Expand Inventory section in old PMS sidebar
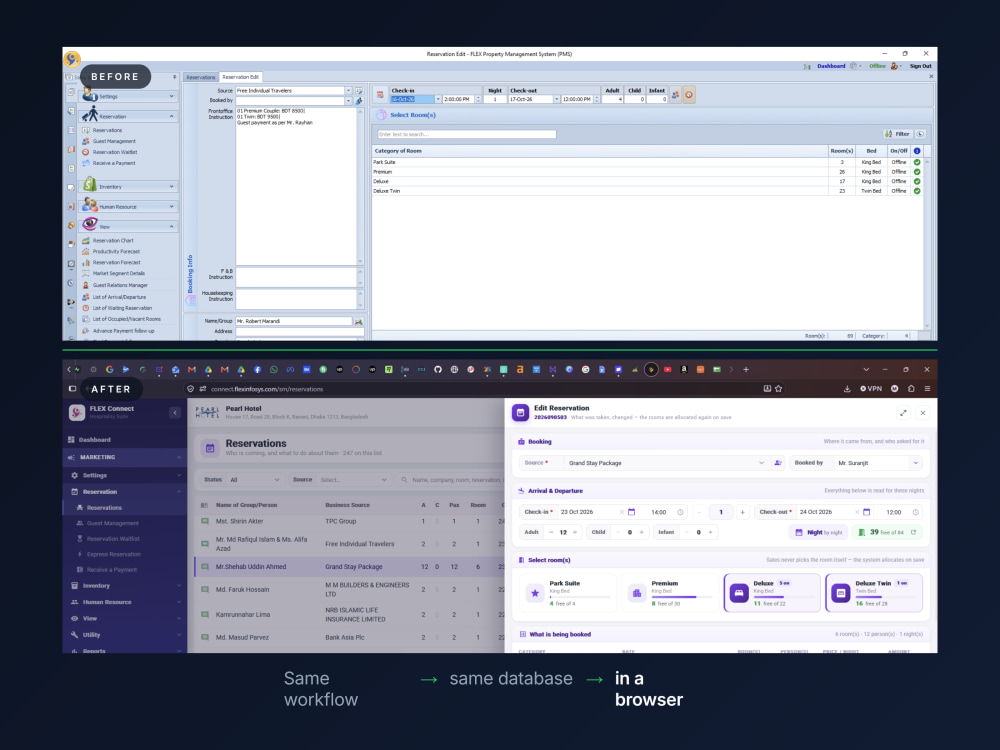The image size is (1000, 750). tap(128, 187)
